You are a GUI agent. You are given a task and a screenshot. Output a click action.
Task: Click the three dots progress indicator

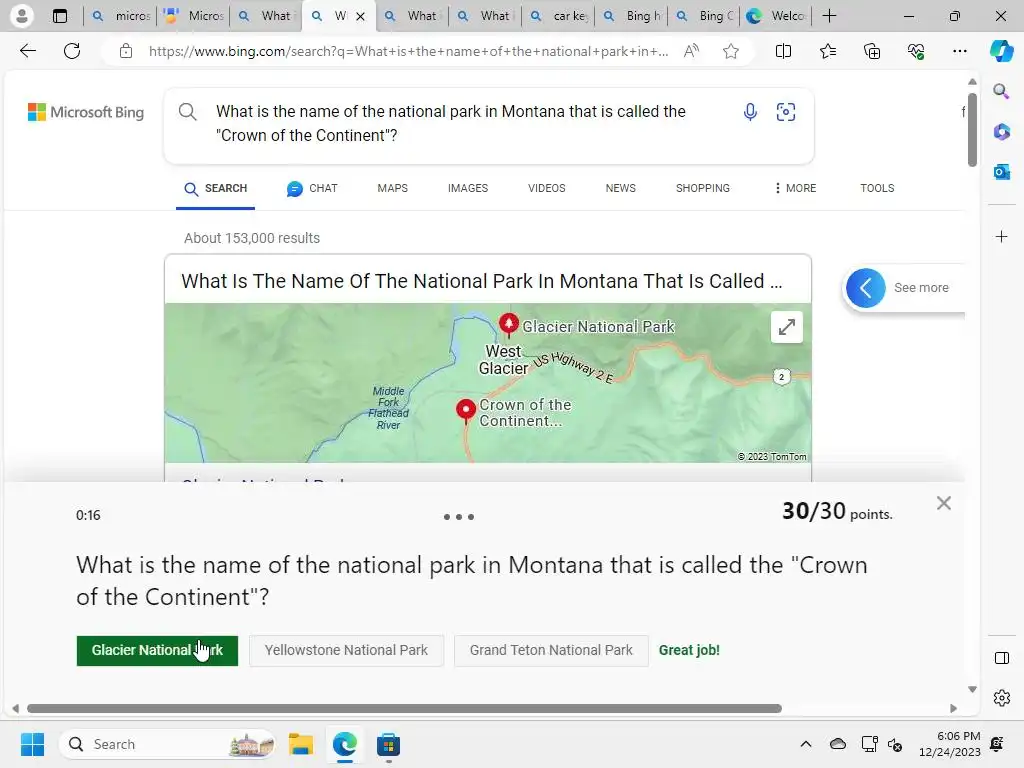[x=458, y=517]
